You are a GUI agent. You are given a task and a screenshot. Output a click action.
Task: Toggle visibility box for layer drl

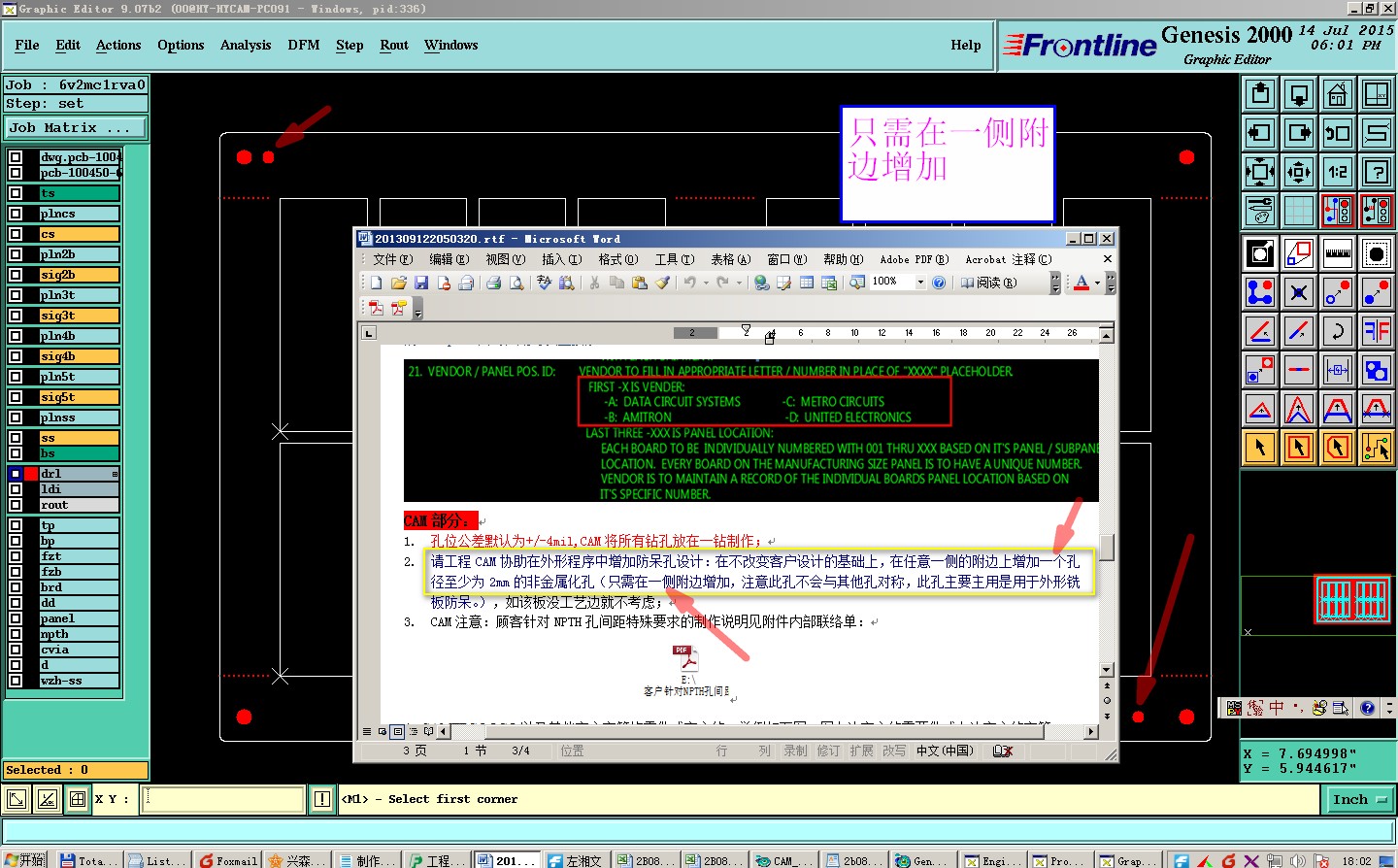pyautogui.click(x=16, y=474)
